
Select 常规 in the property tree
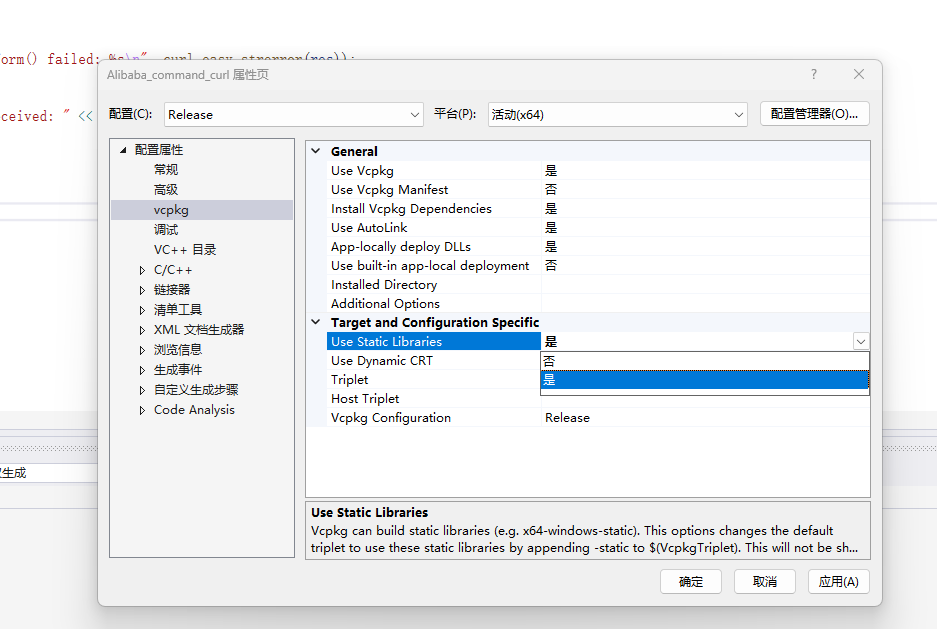pos(166,170)
